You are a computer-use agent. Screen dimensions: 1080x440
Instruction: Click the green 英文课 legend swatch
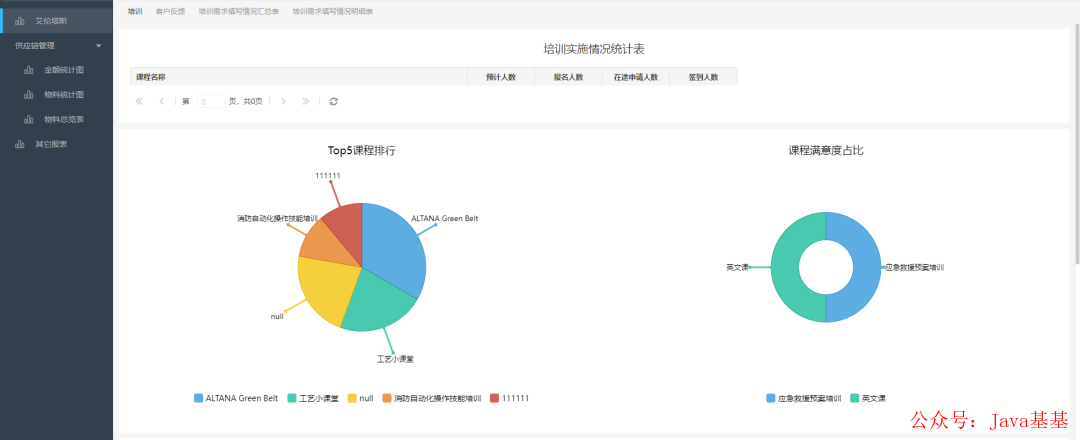point(855,398)
